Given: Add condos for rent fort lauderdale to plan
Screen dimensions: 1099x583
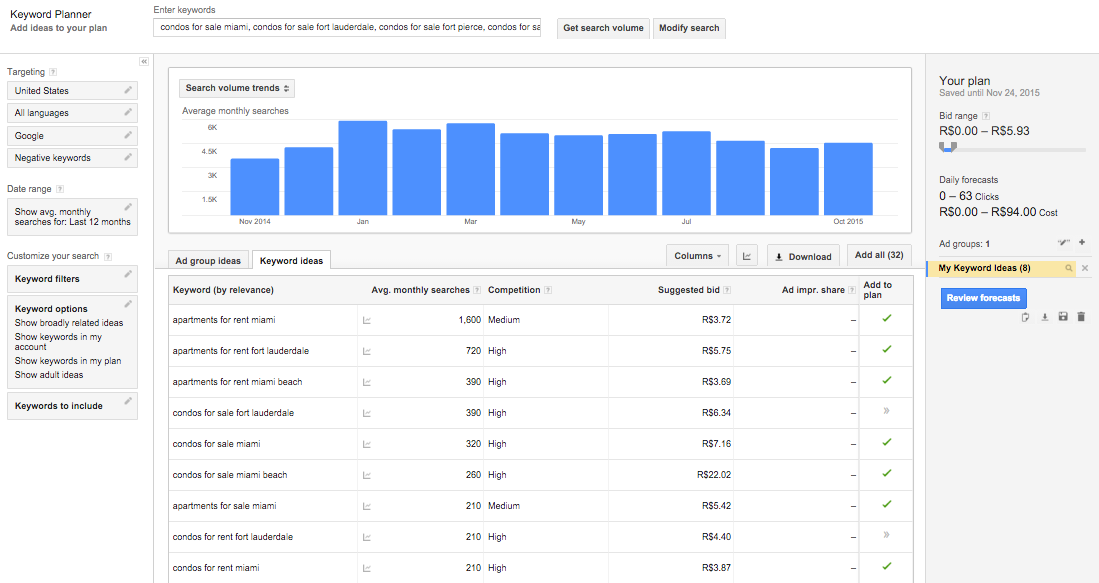Looking at the screenshot, I should [x=887, y=535].
